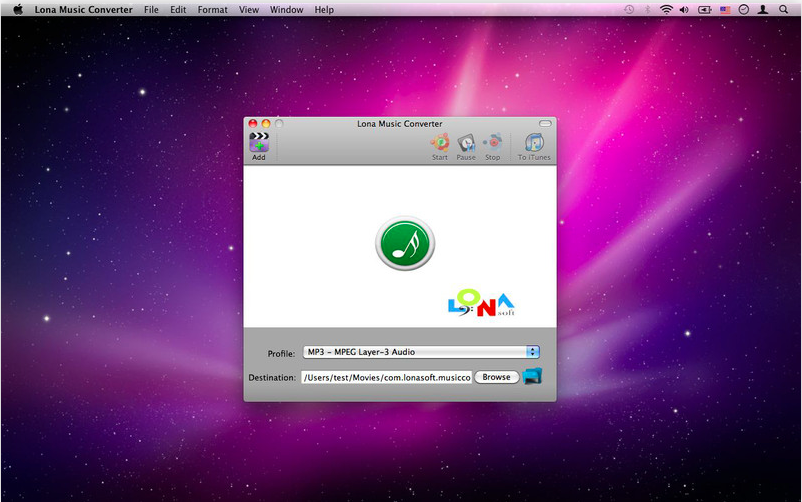This screenshot has height=502, width=802.
Task: Start conversion with the Start icon
Action: (440, 143)
